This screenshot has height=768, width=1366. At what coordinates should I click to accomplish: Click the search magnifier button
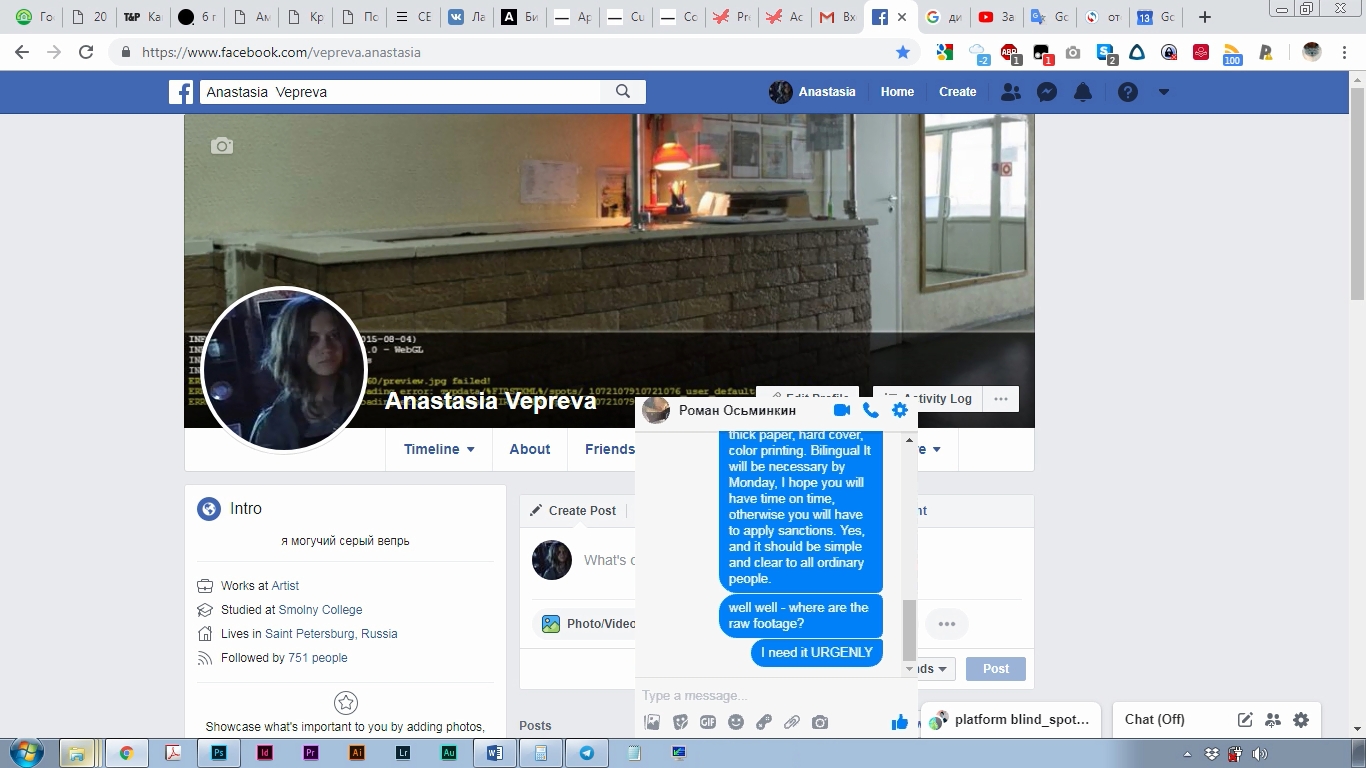coord(623,92)
